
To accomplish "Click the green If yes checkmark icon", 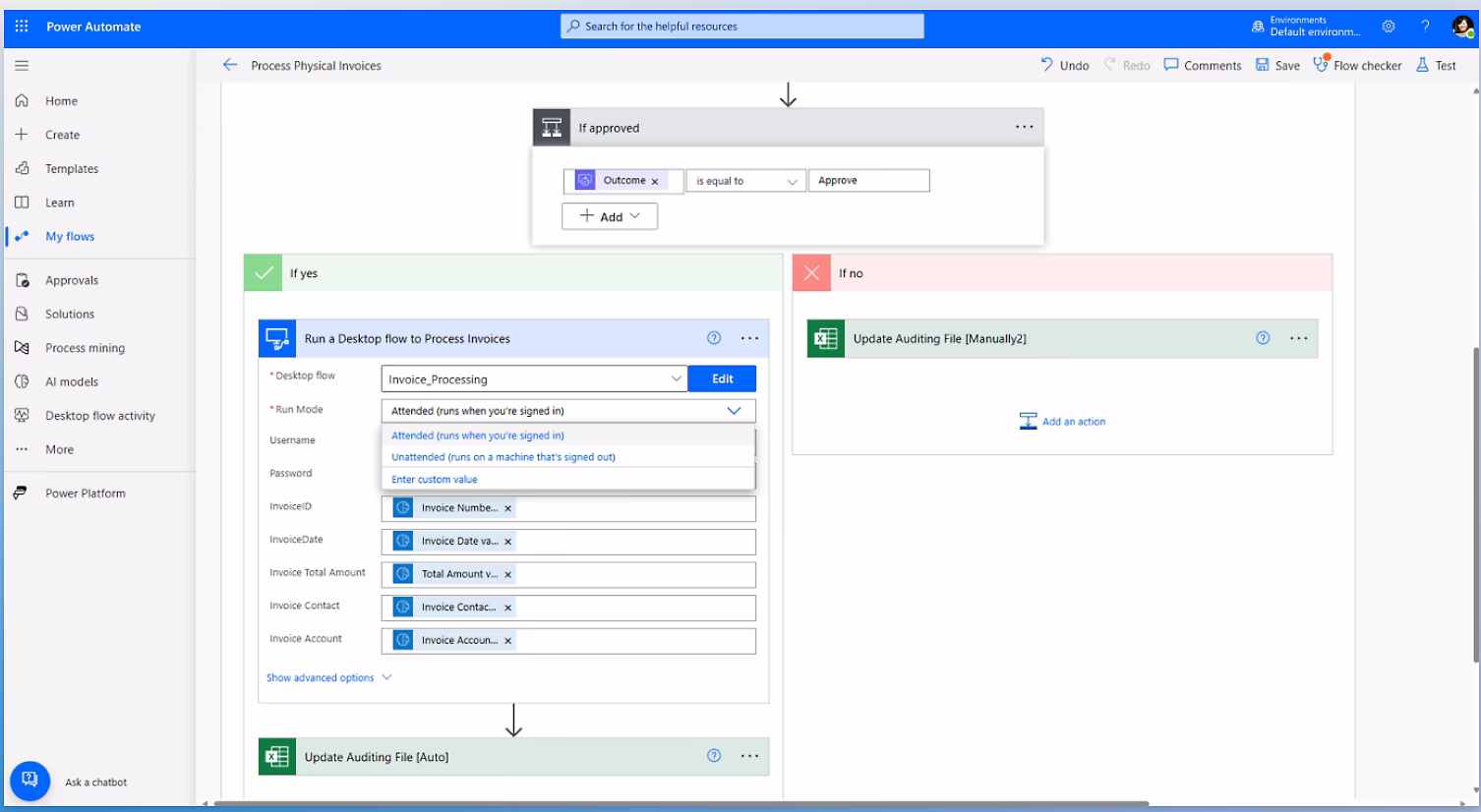I will pyautogui.click(x=263, y=273).
